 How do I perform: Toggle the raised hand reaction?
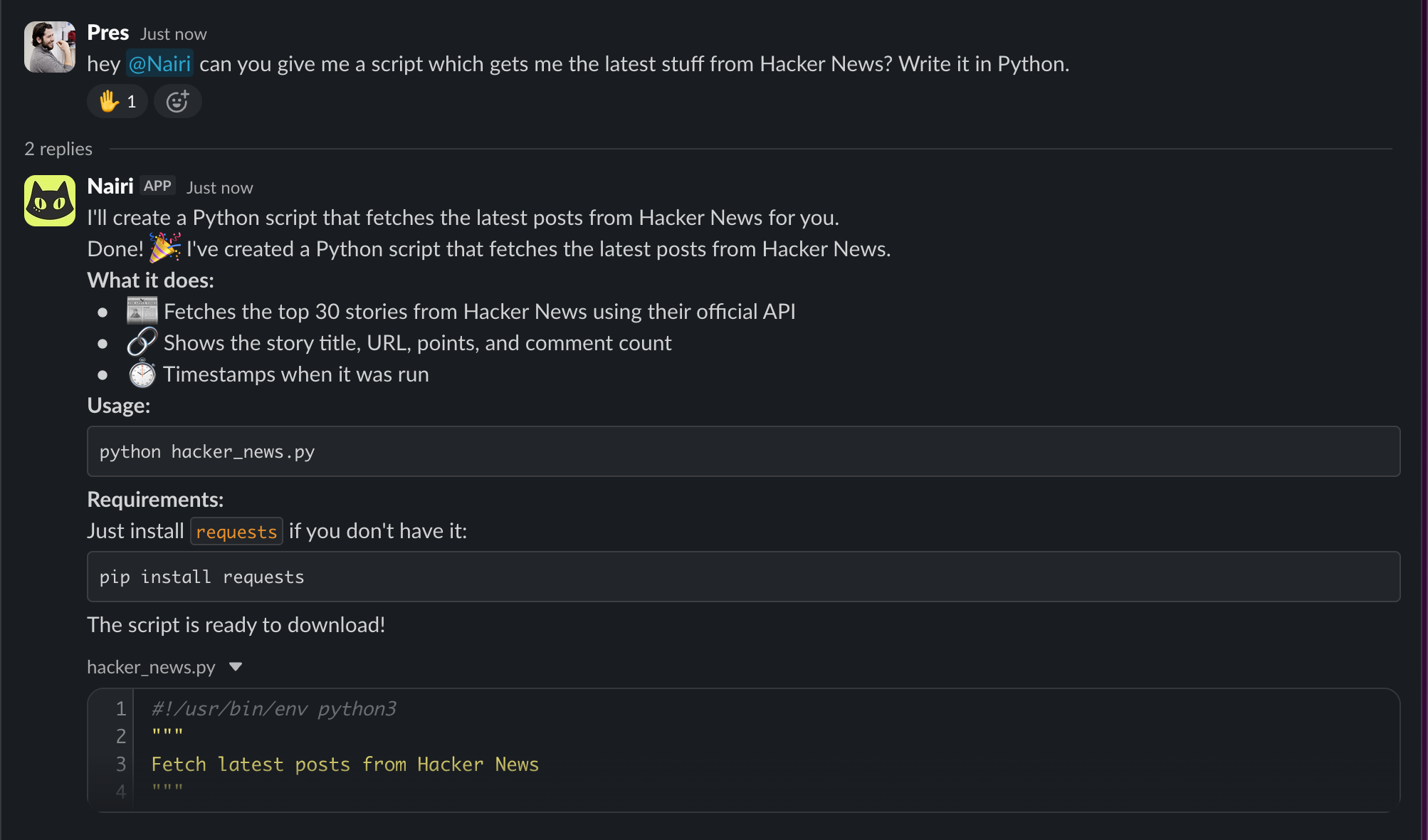point(117,102)
